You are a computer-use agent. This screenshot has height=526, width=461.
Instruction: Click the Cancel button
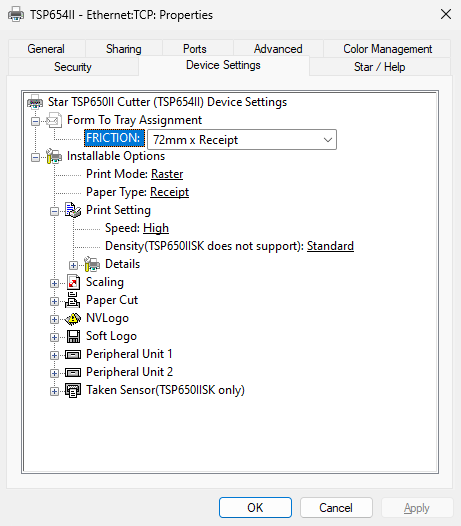tap(336, 508)
